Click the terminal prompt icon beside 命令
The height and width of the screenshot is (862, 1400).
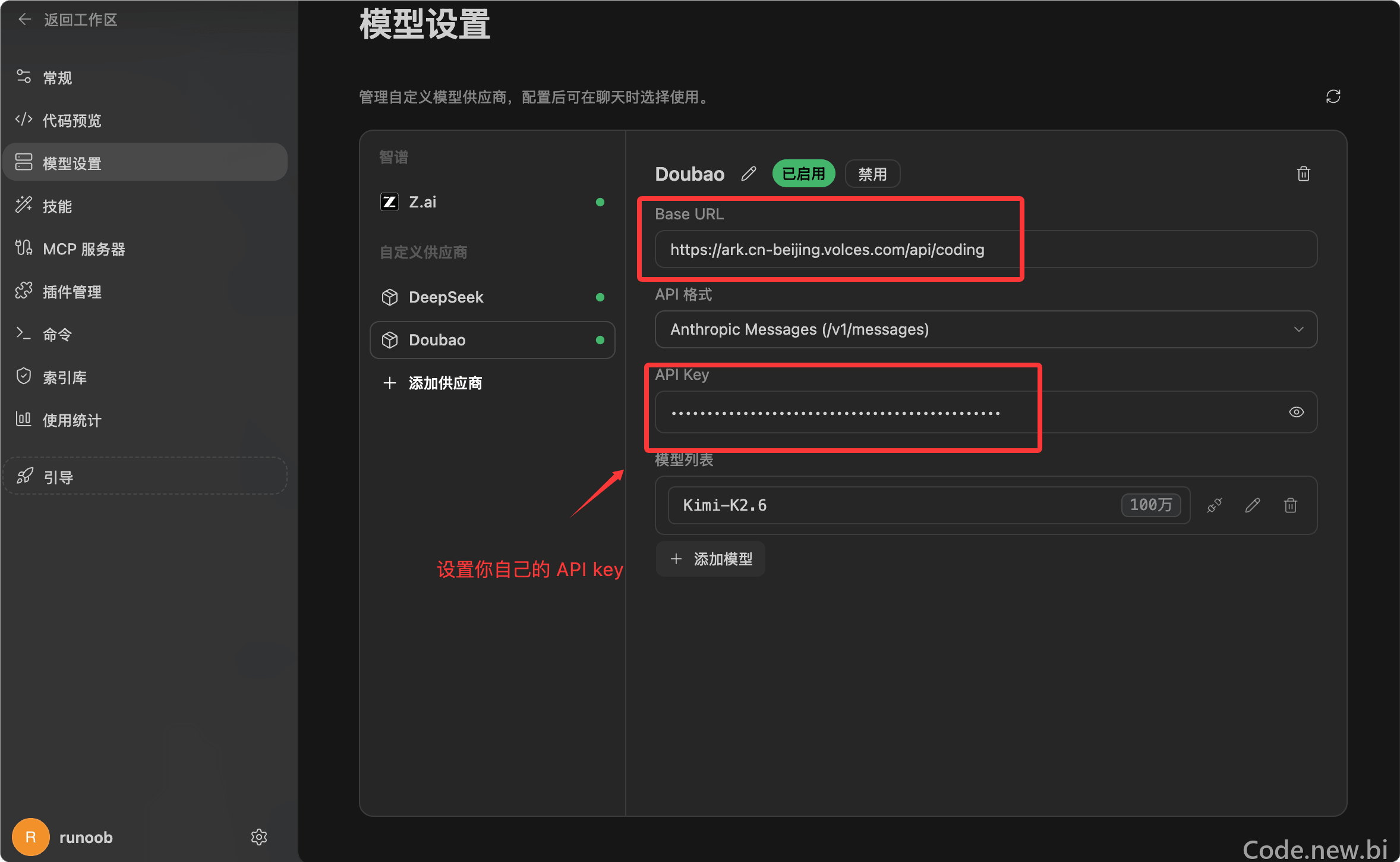24,334
